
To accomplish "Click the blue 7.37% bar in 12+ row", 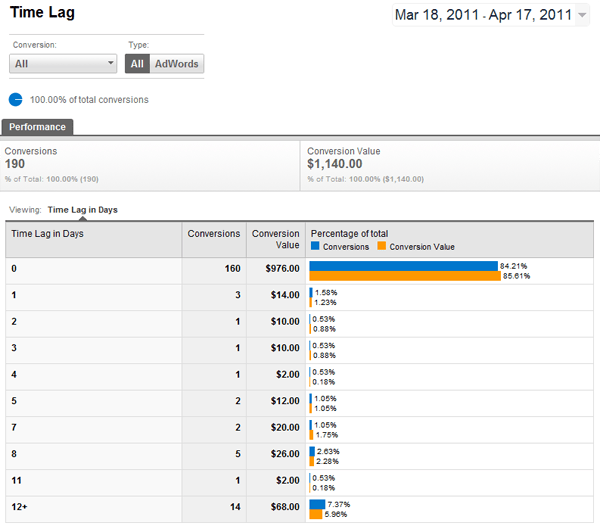I will 317,504.
